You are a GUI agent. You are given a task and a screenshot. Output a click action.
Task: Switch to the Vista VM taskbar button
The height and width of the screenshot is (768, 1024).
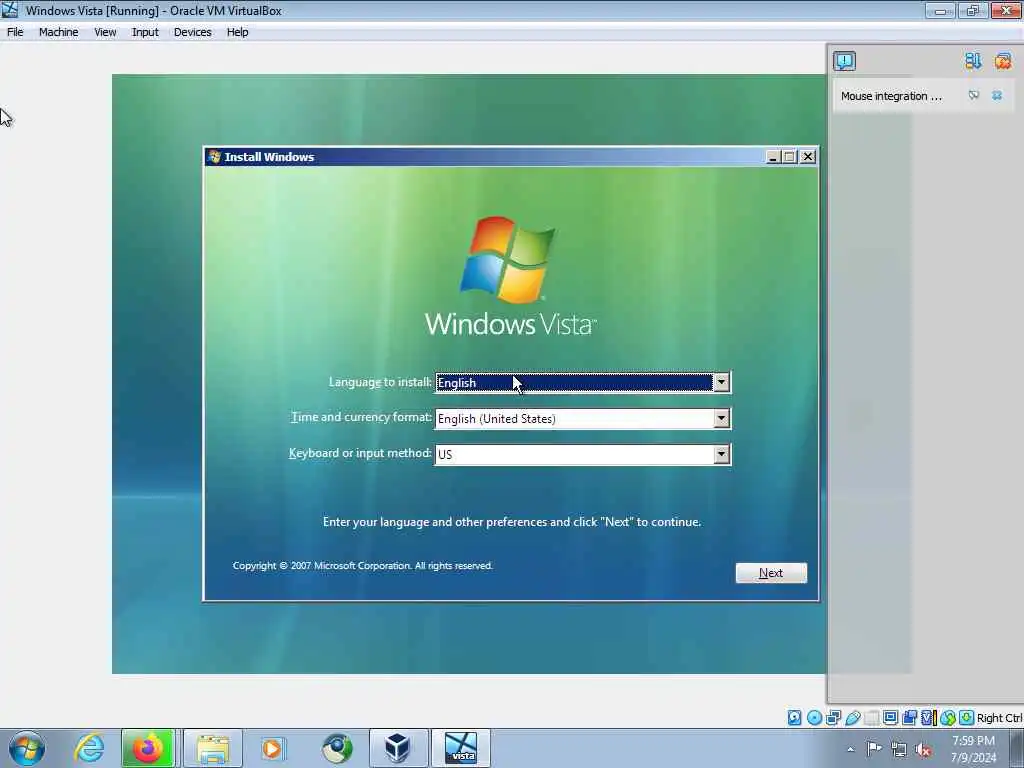pyautogui.click(x=461, y=748)
